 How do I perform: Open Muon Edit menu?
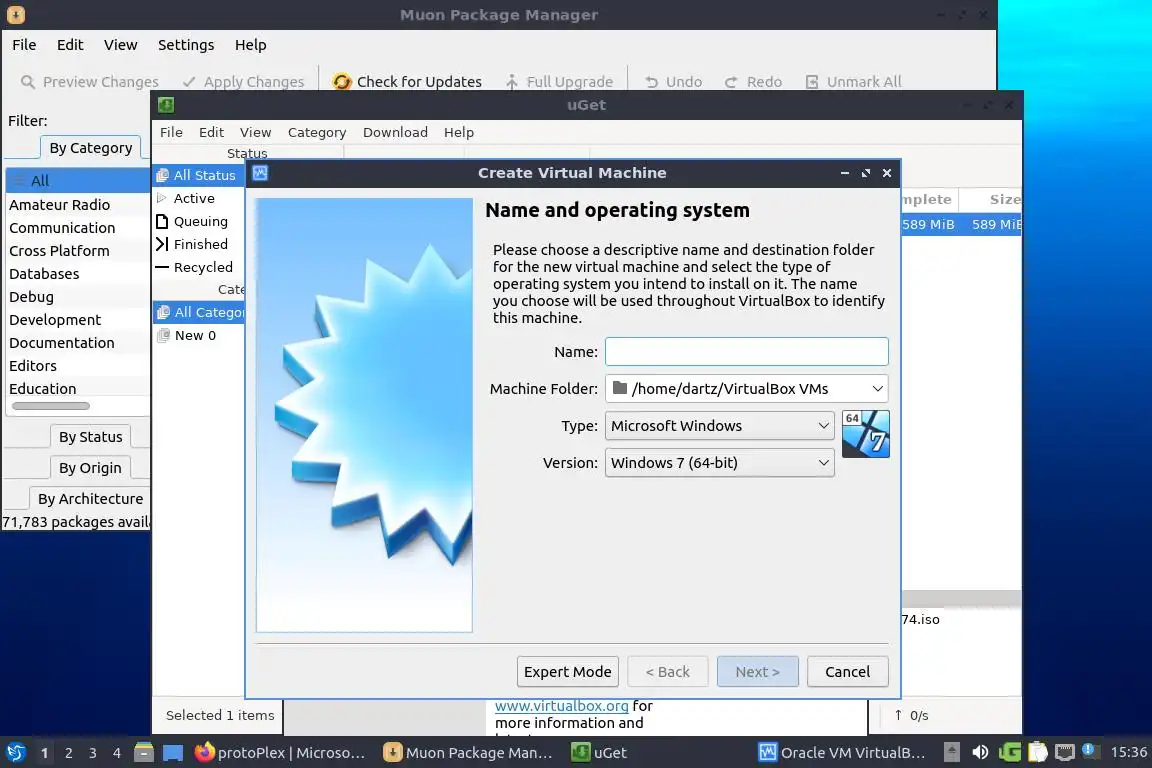[70, 45]
